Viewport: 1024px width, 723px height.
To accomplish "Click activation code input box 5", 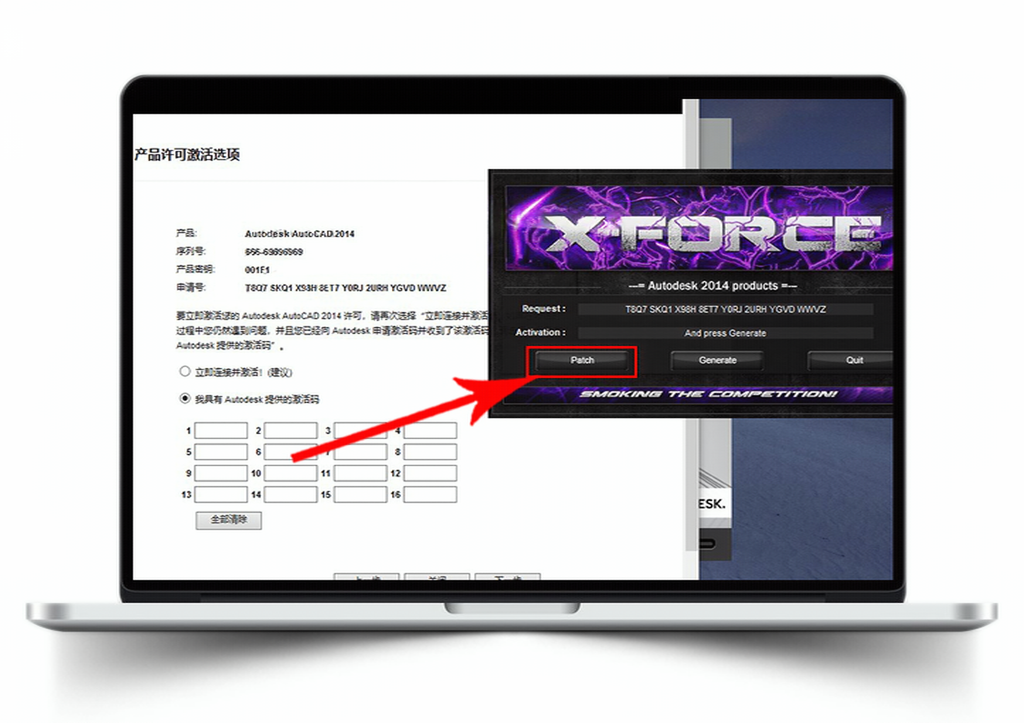I will coord(221,452).
